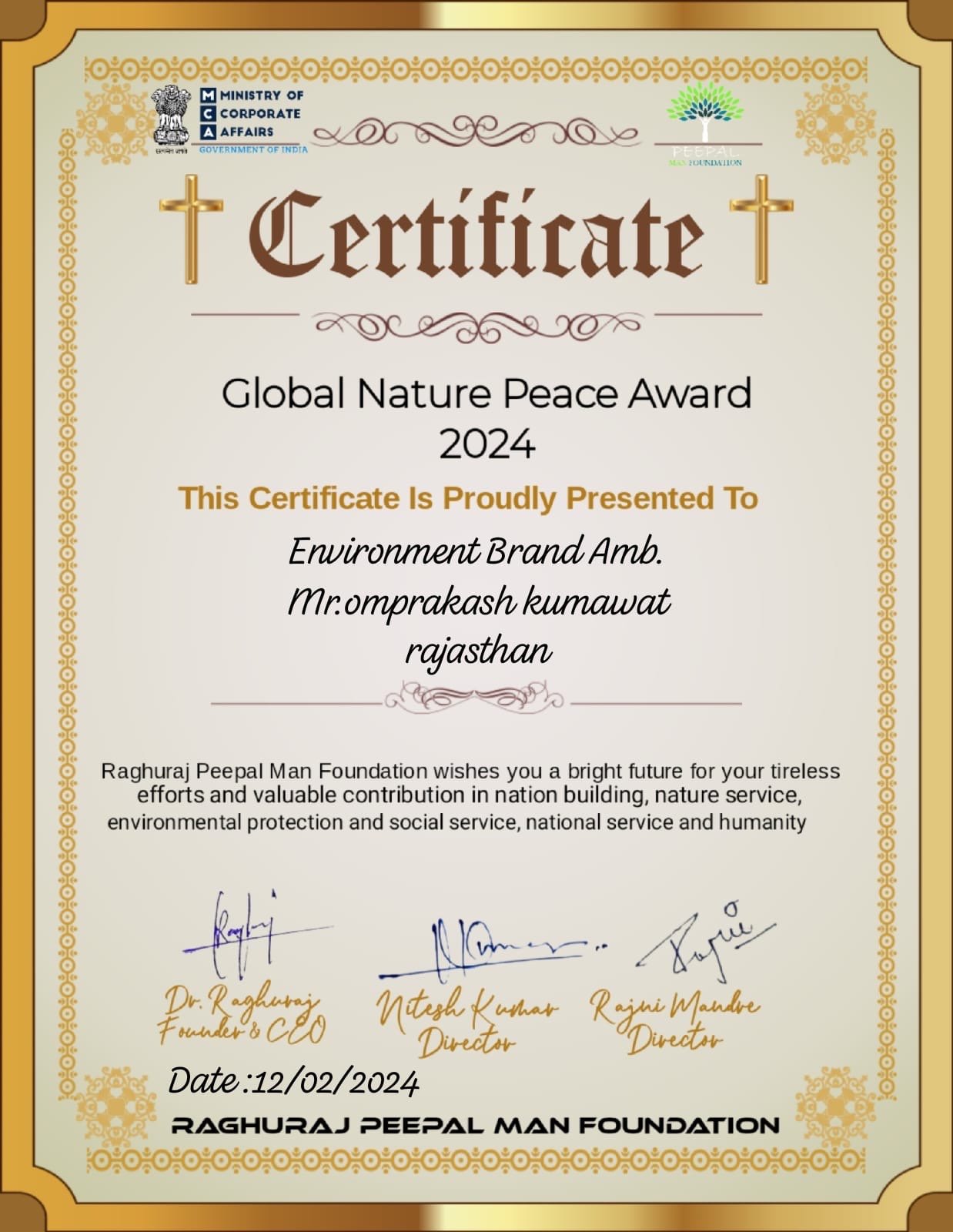Click the 'Raghuraj Peepal Man Foundation wishes' sentence
The image size is (953, 1232).
point(470,771)
